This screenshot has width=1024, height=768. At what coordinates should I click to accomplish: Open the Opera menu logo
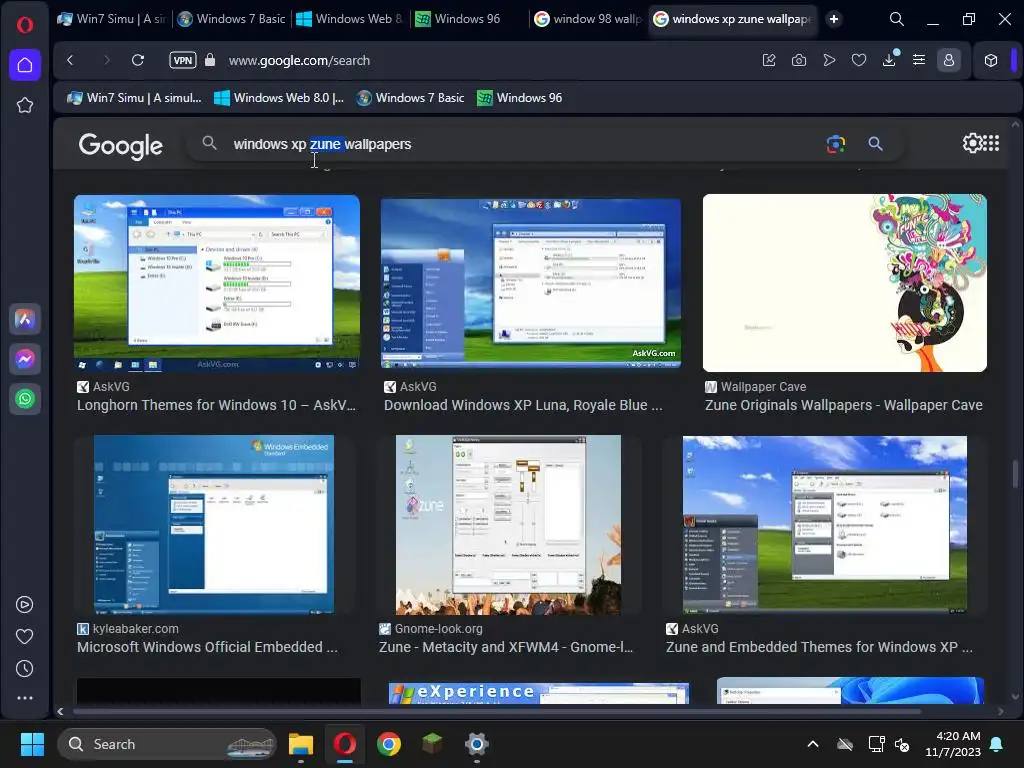pyautogui.click(x=25, y=25)
